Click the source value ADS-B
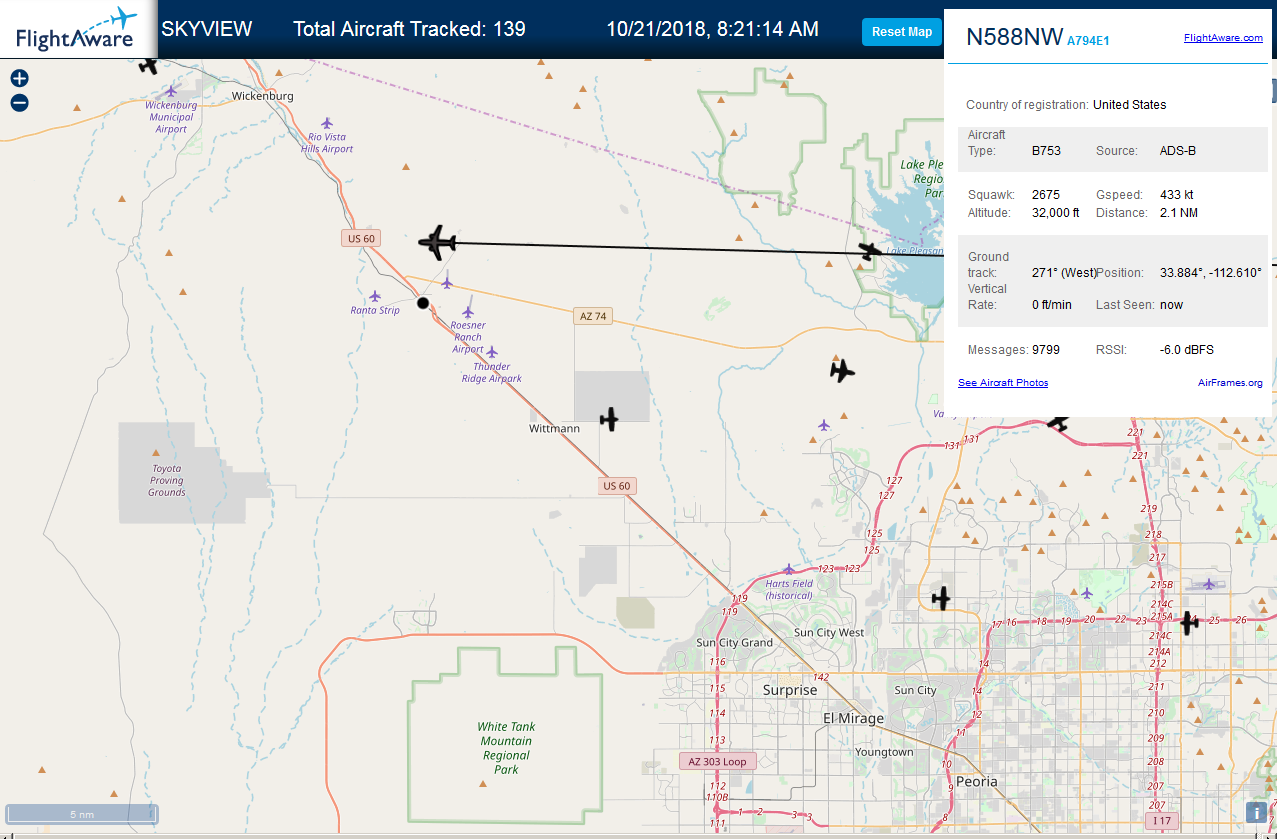1277x839 pixels. click(x=1178, y=151)
